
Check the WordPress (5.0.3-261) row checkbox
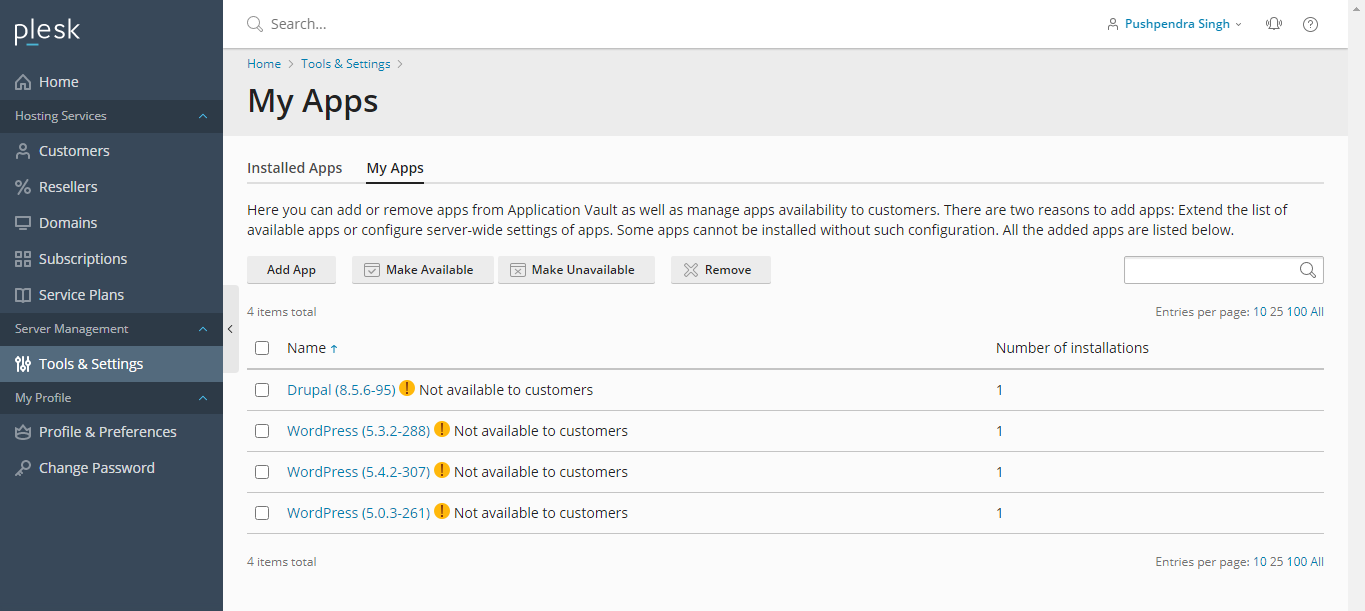262,513
